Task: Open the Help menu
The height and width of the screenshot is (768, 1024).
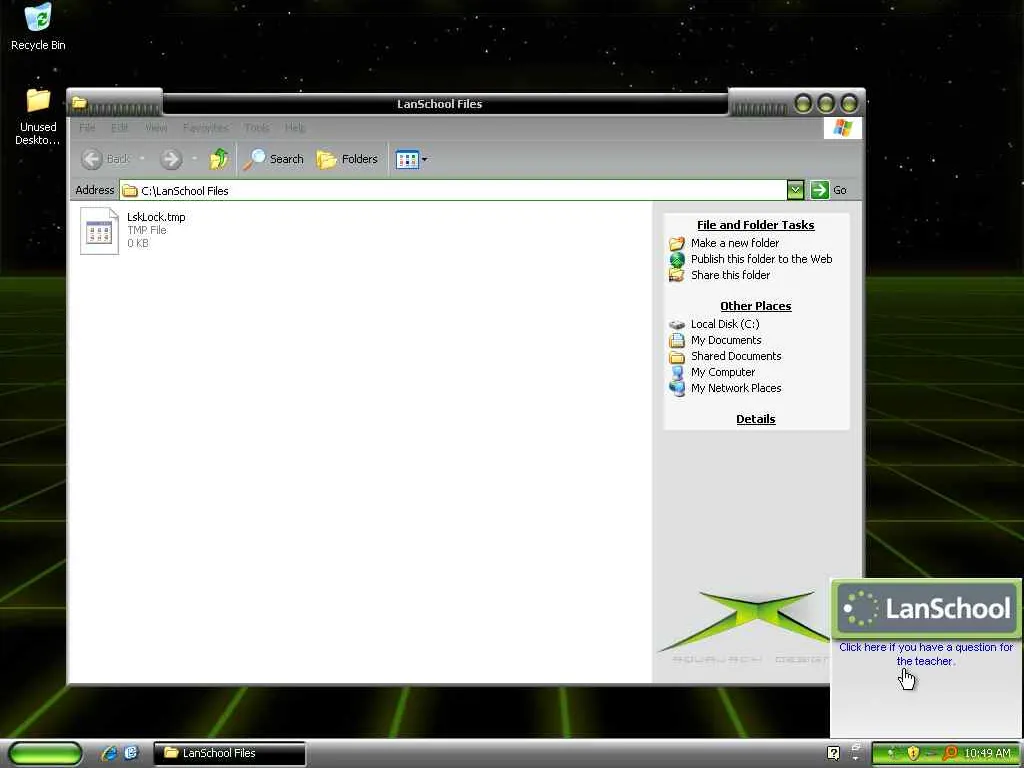Action: coord(295,127)
